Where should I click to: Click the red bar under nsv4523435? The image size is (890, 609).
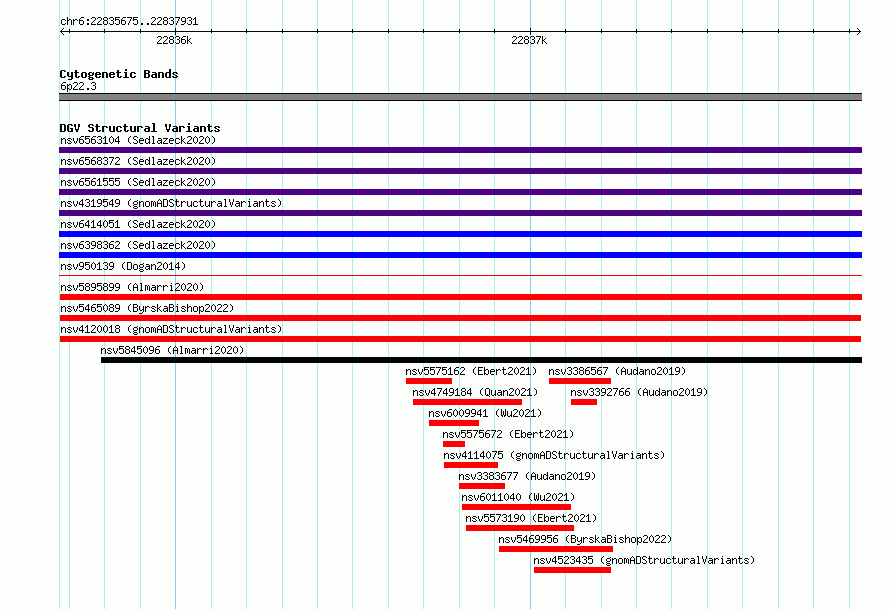pyautogui.click(x=572, y=570)
